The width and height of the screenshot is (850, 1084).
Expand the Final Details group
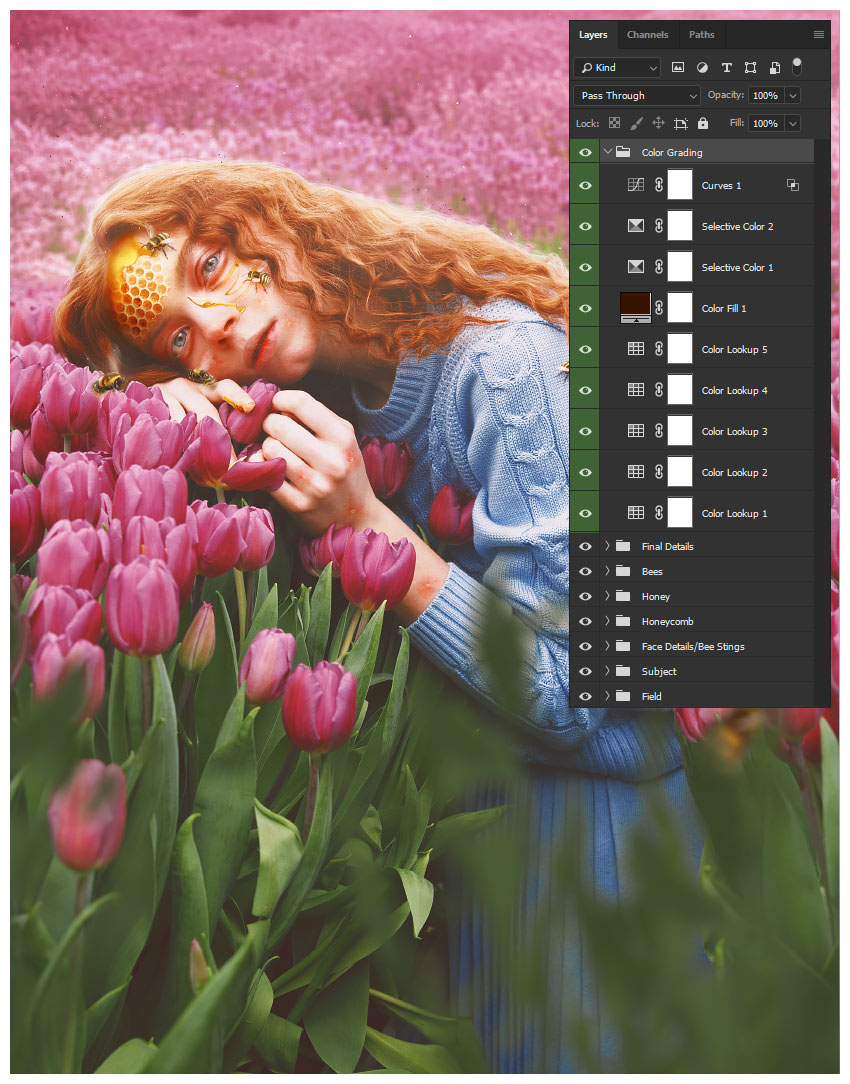[x=607, y=546]
